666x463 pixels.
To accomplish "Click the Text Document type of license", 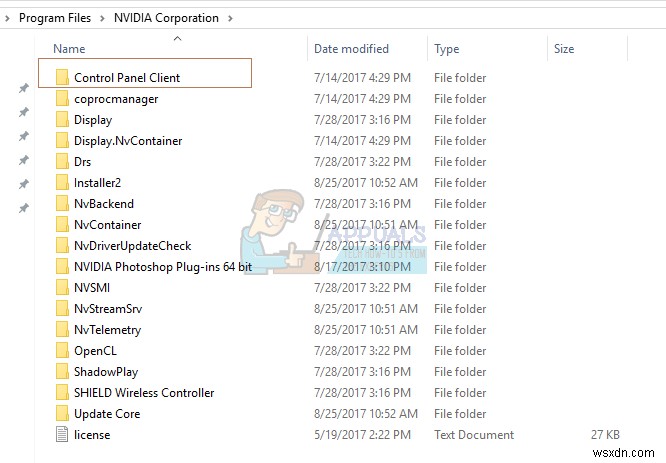I will [x=474, y=435].
